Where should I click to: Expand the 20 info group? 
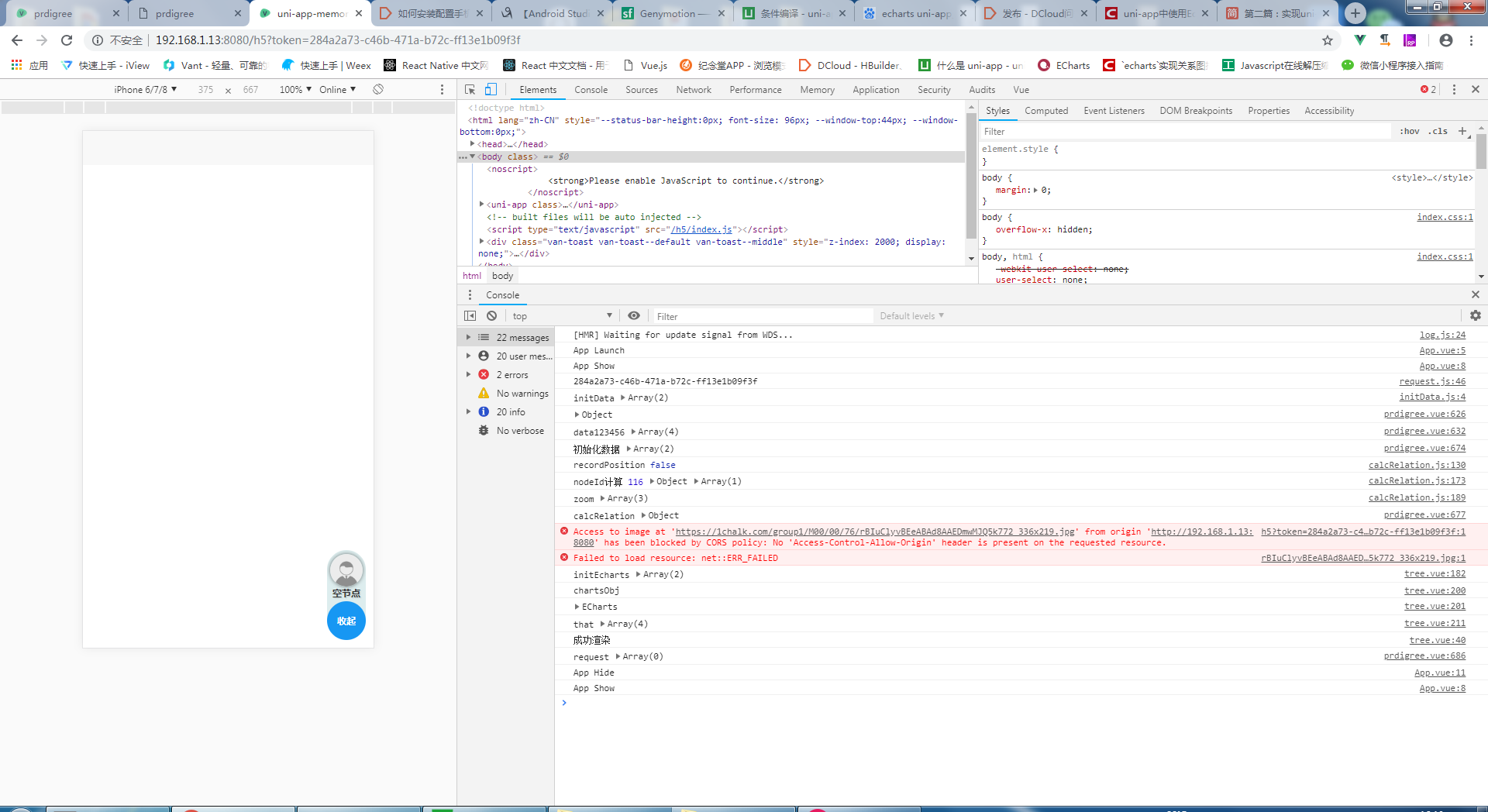468,412
